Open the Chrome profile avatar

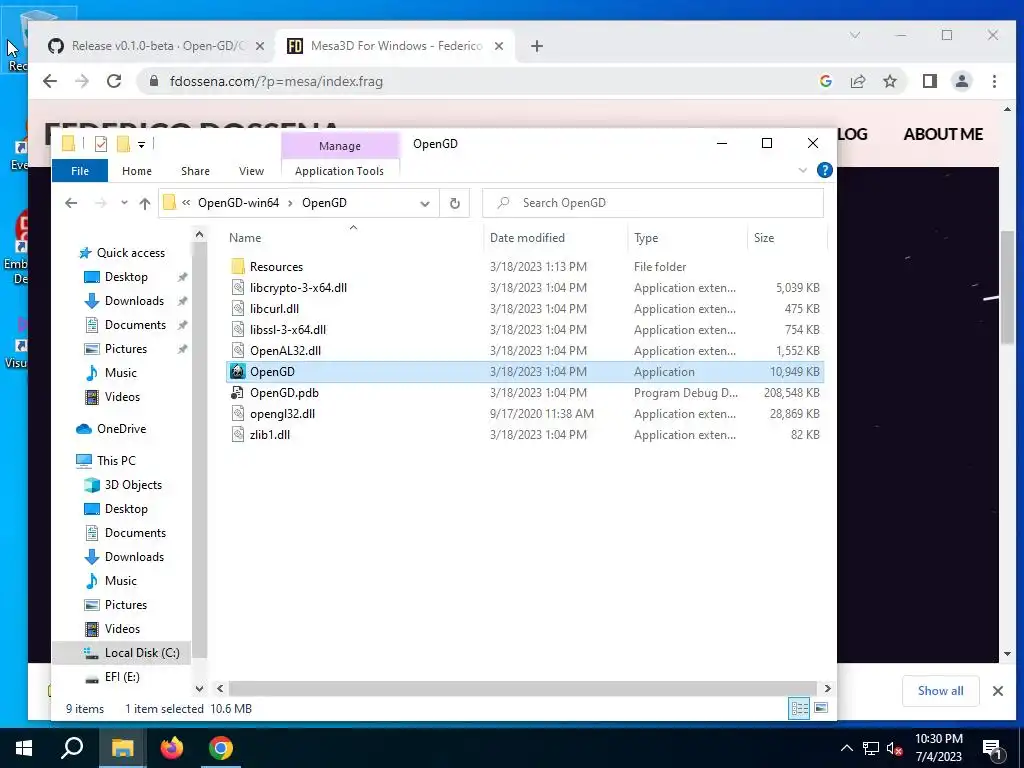click(x=961, y=81)
